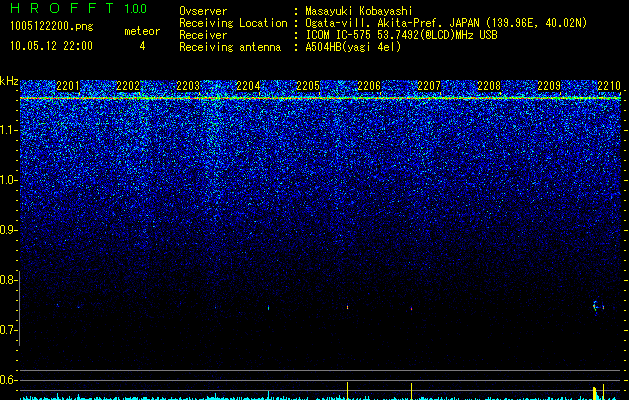Image resolution: width=629 pixels, height=400 pixels.
Task: Select the filename 1005122200.png
Action: click(x=51, y=27)
